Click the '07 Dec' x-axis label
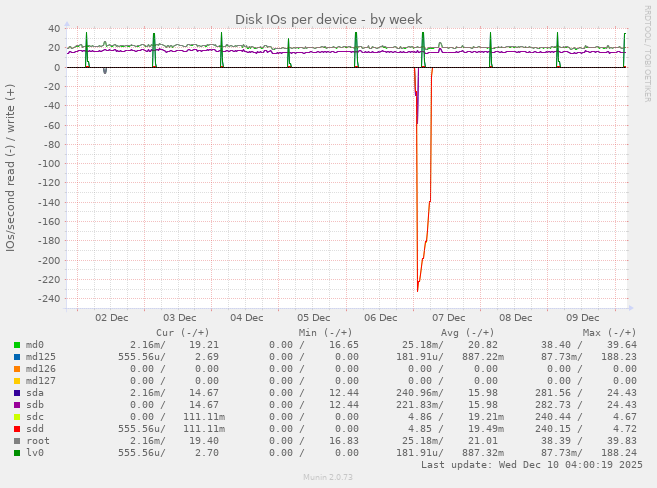This screenshot has height=488, width=657. click(448, 318)
